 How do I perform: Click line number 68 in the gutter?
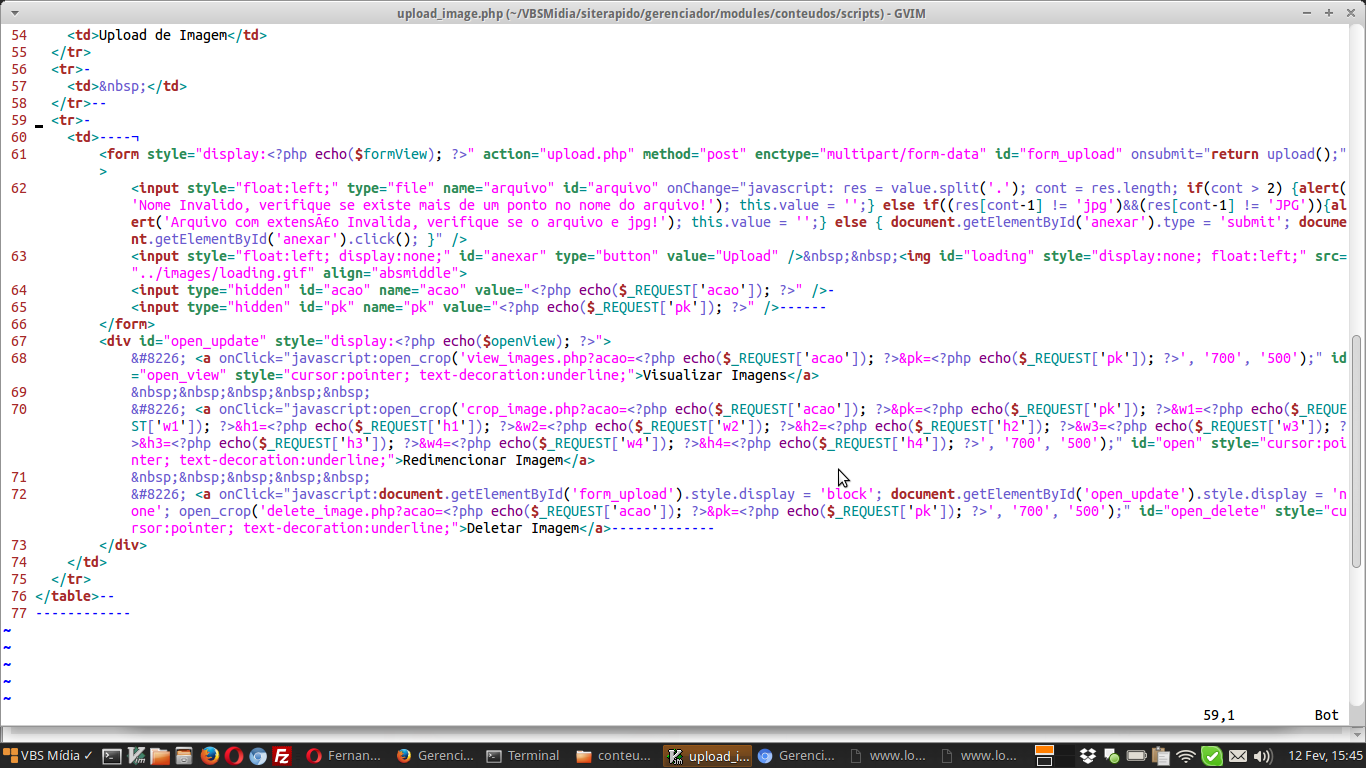[x=19, y=358]
